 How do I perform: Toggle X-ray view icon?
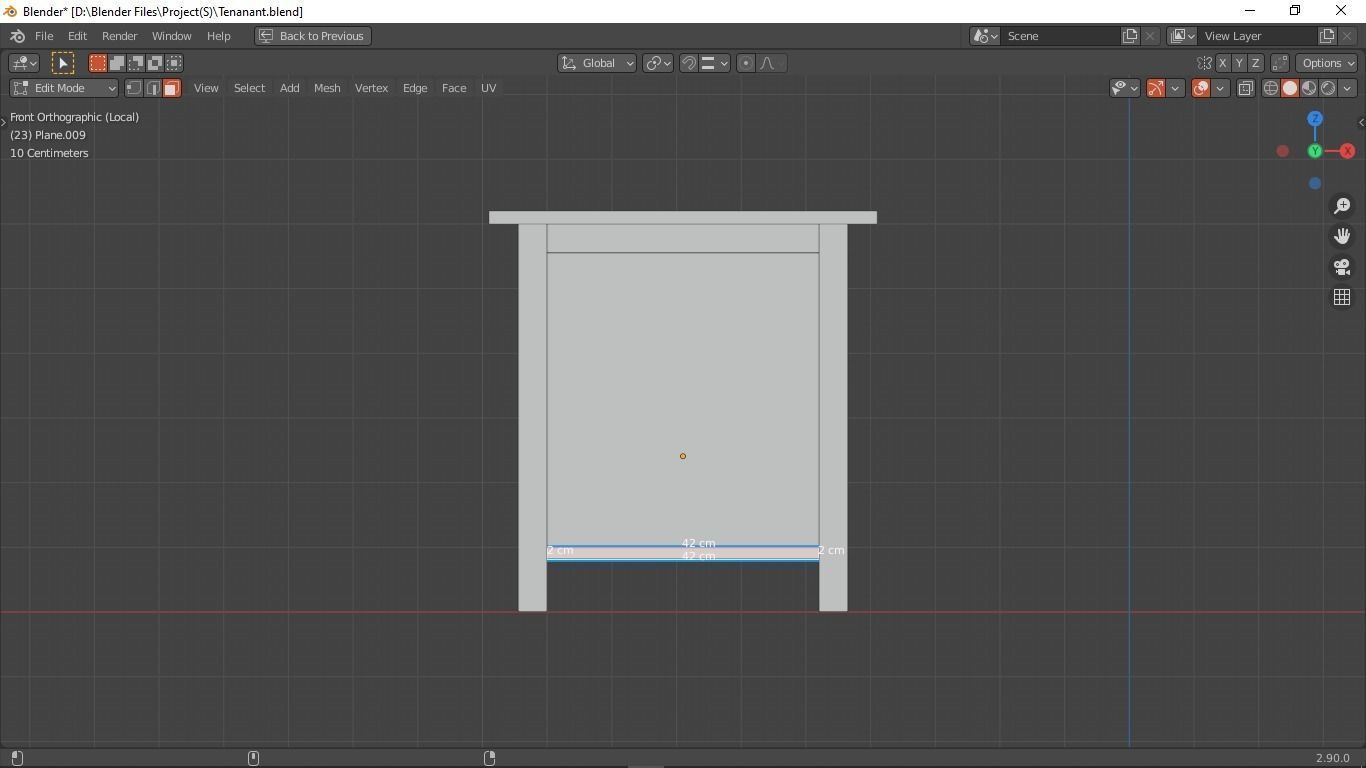click(x=1246, y=88)
